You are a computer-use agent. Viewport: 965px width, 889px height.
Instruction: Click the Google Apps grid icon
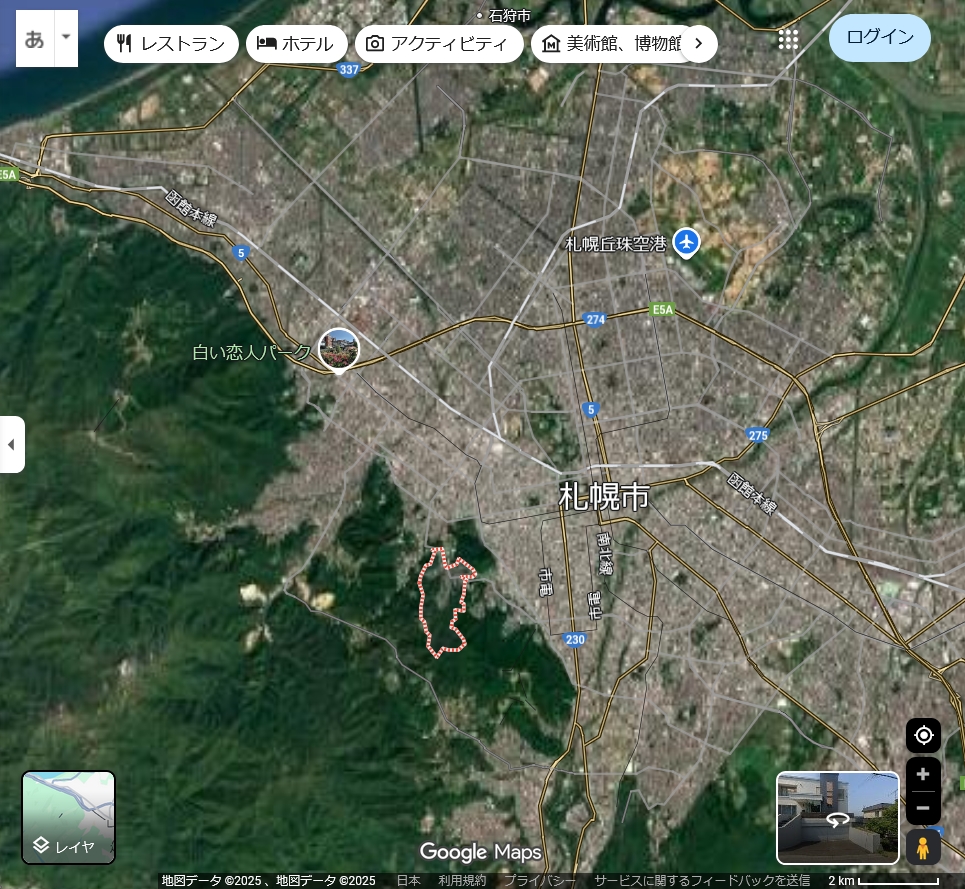pos(788,39)
